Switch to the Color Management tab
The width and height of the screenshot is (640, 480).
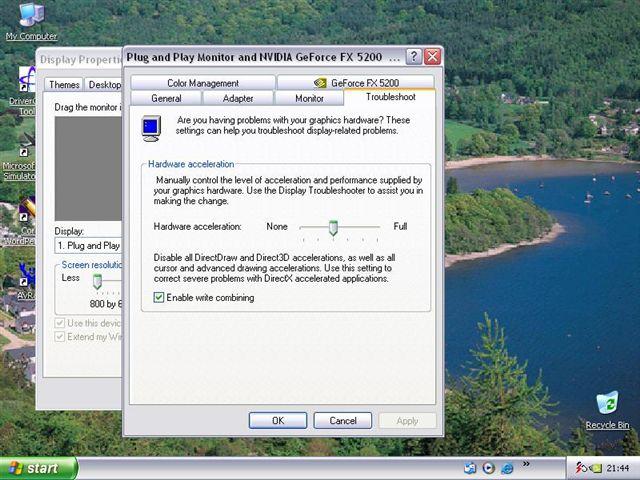click(x=203, y=83)
